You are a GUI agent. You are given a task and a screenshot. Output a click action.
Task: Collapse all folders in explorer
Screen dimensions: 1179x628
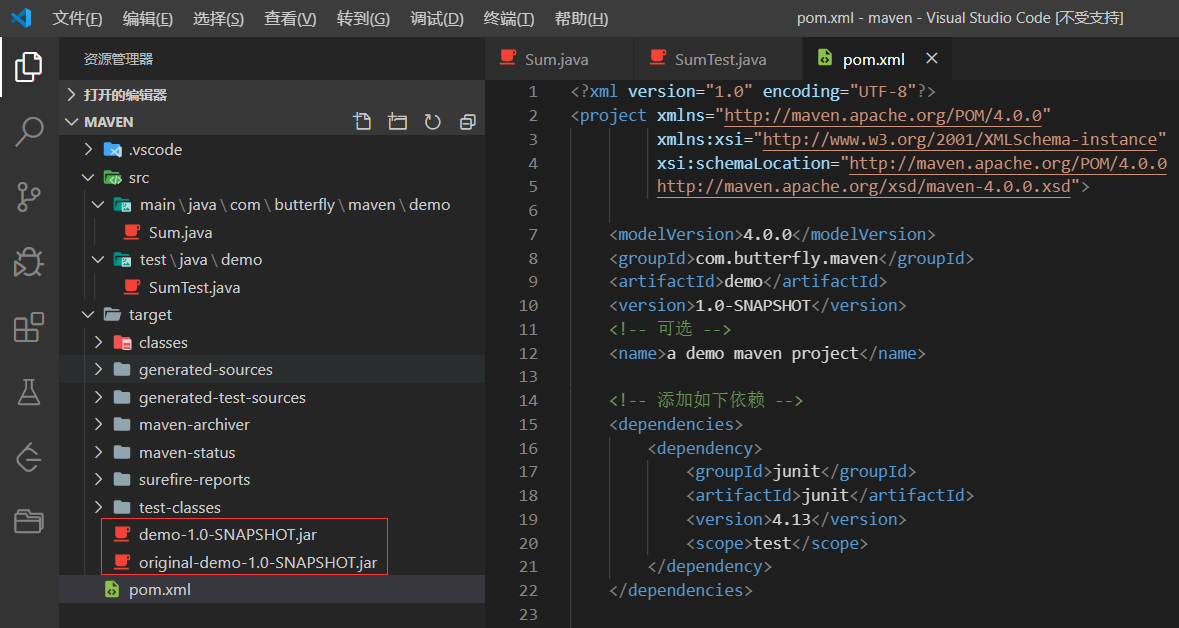point(467,122)
